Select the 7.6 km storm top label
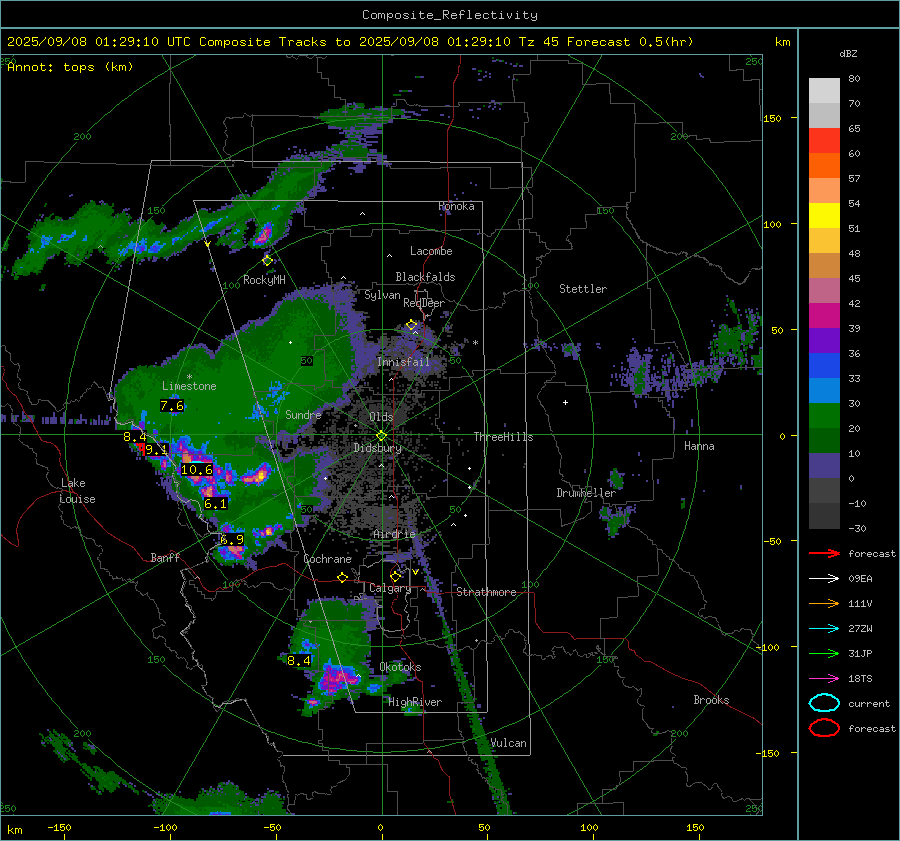900x841 pixels. click(172, 406)
